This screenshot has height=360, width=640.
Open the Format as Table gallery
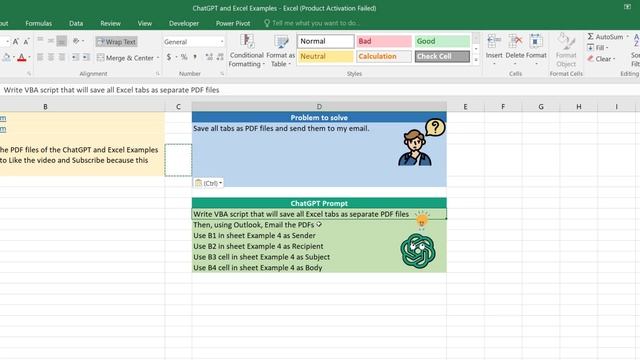(280, 51)
